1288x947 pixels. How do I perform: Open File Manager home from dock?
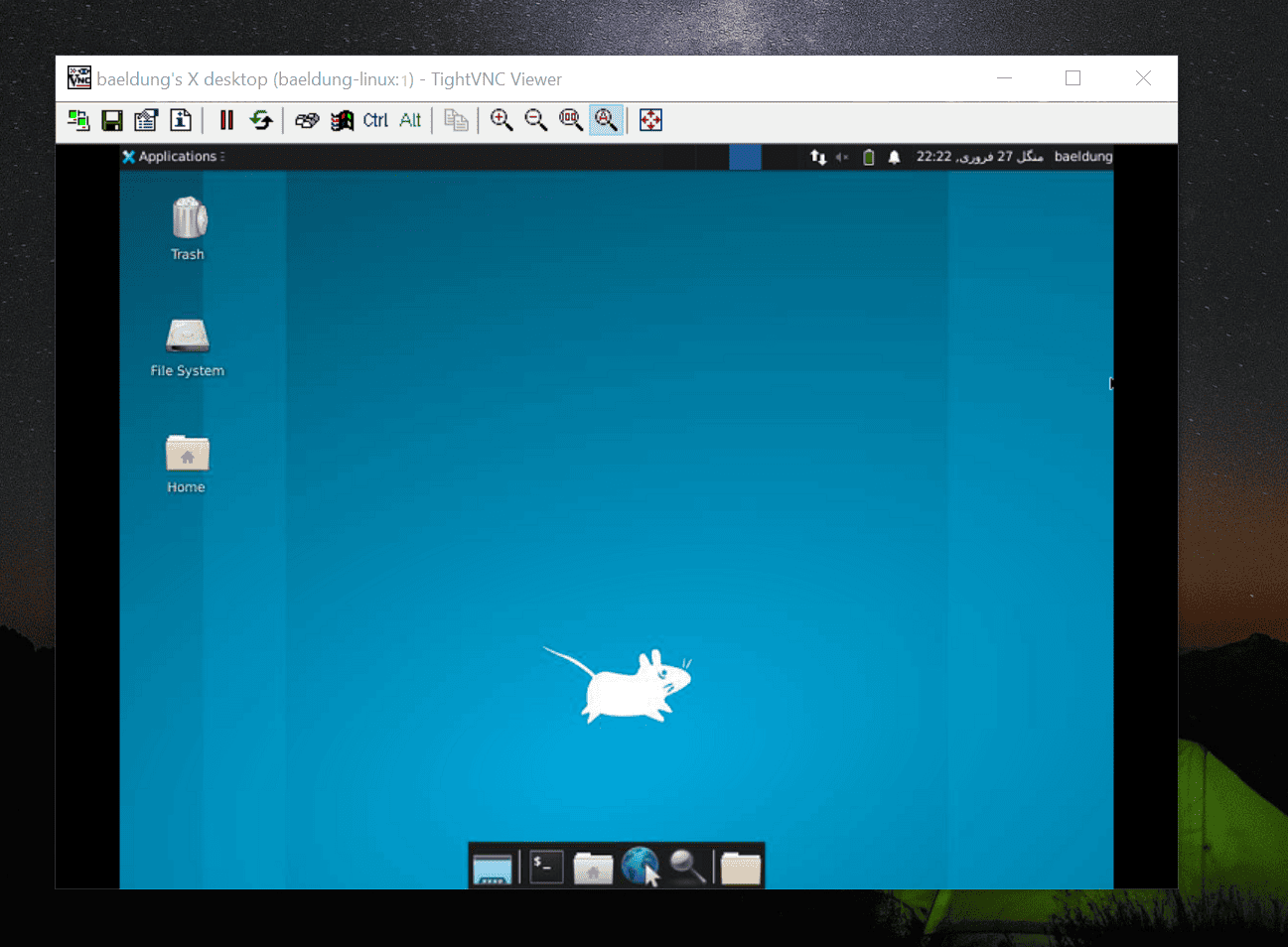coord(593,868)
